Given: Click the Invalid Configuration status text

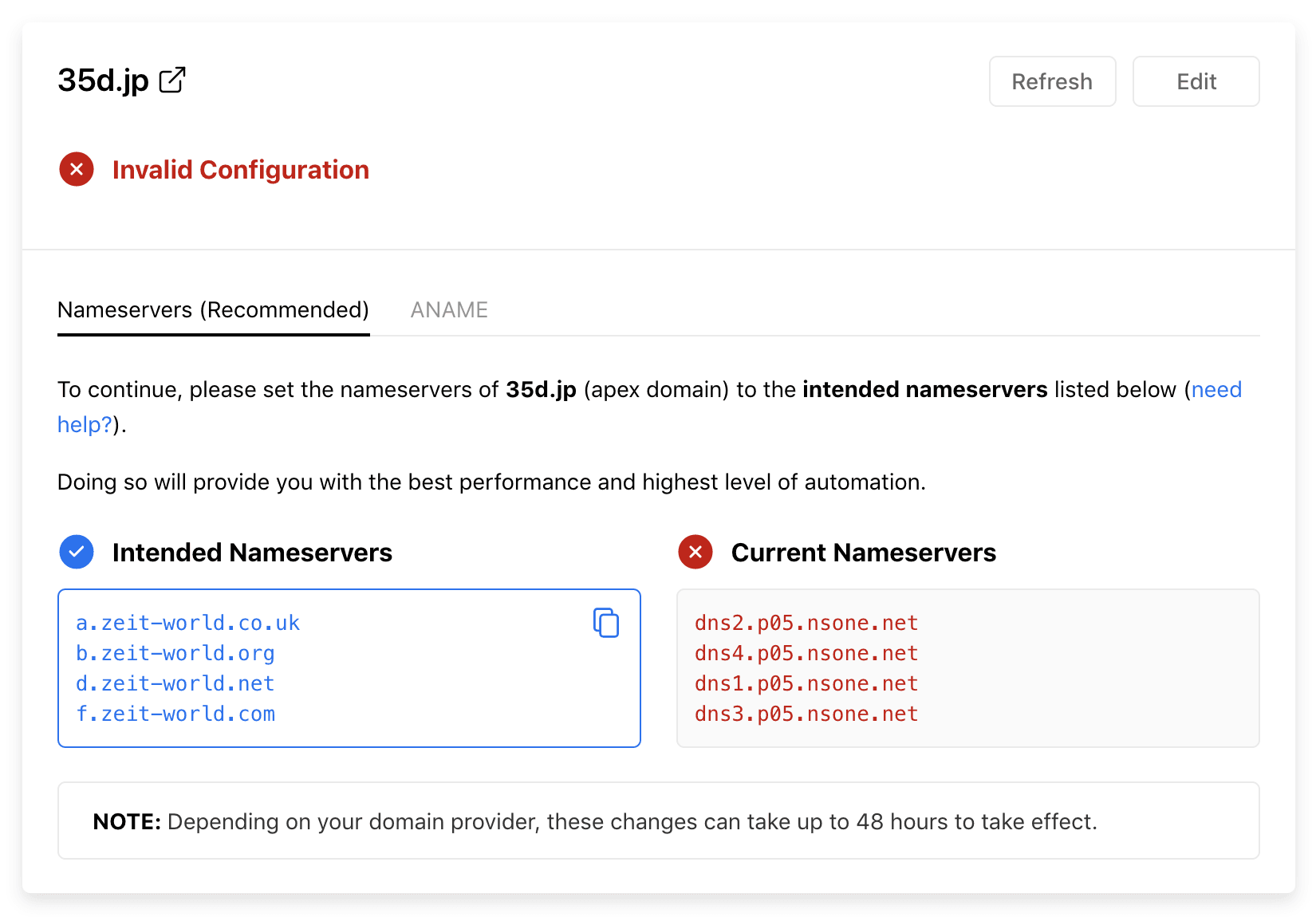Looking at the screenshot, I should pyautogui.click(x=241, y=170).
